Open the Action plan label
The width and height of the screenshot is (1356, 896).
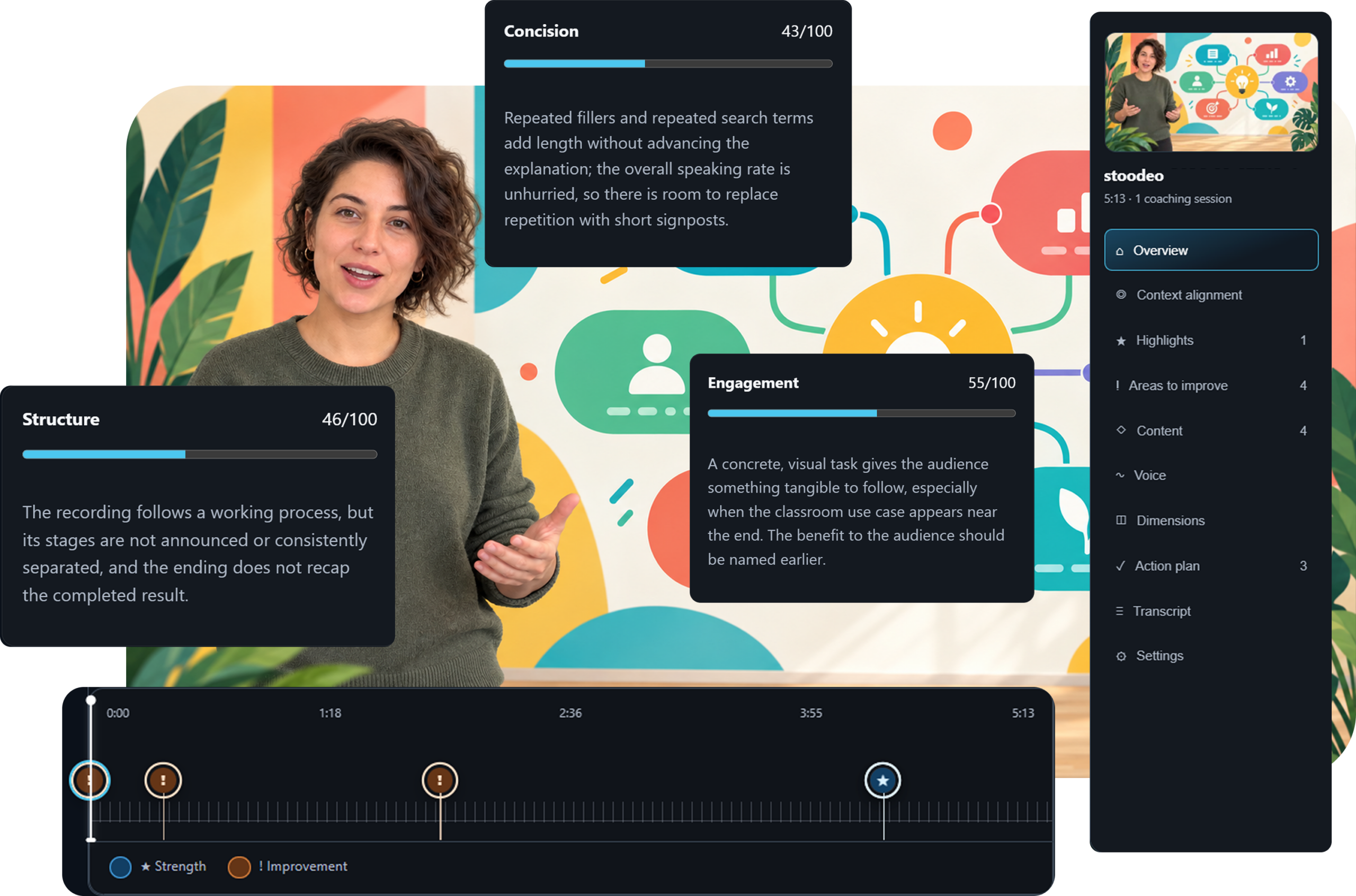click(x=1167, y=566)
